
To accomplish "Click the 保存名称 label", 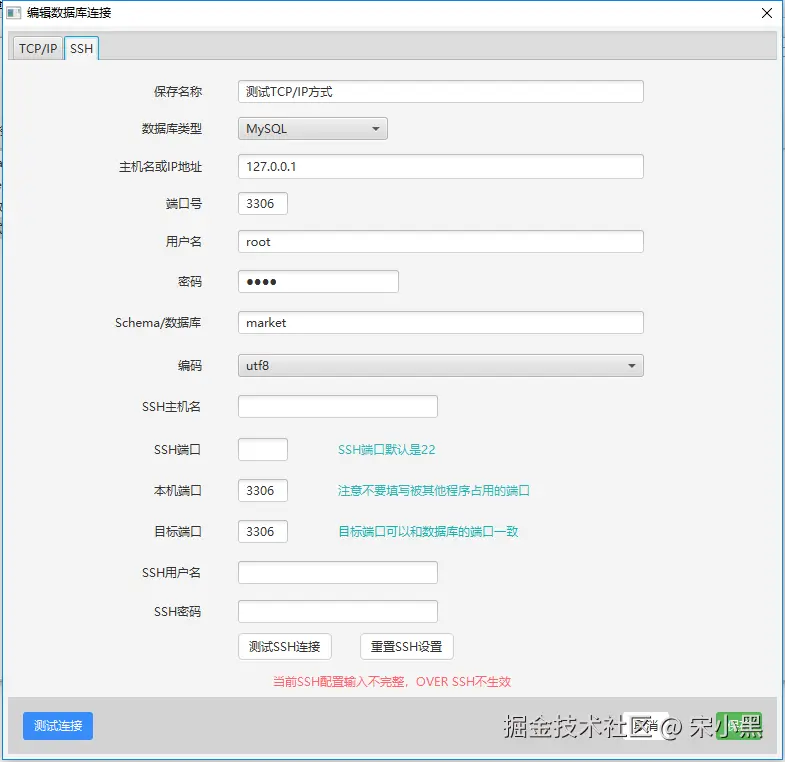I will pyautogui.click(x=178, y=92).
